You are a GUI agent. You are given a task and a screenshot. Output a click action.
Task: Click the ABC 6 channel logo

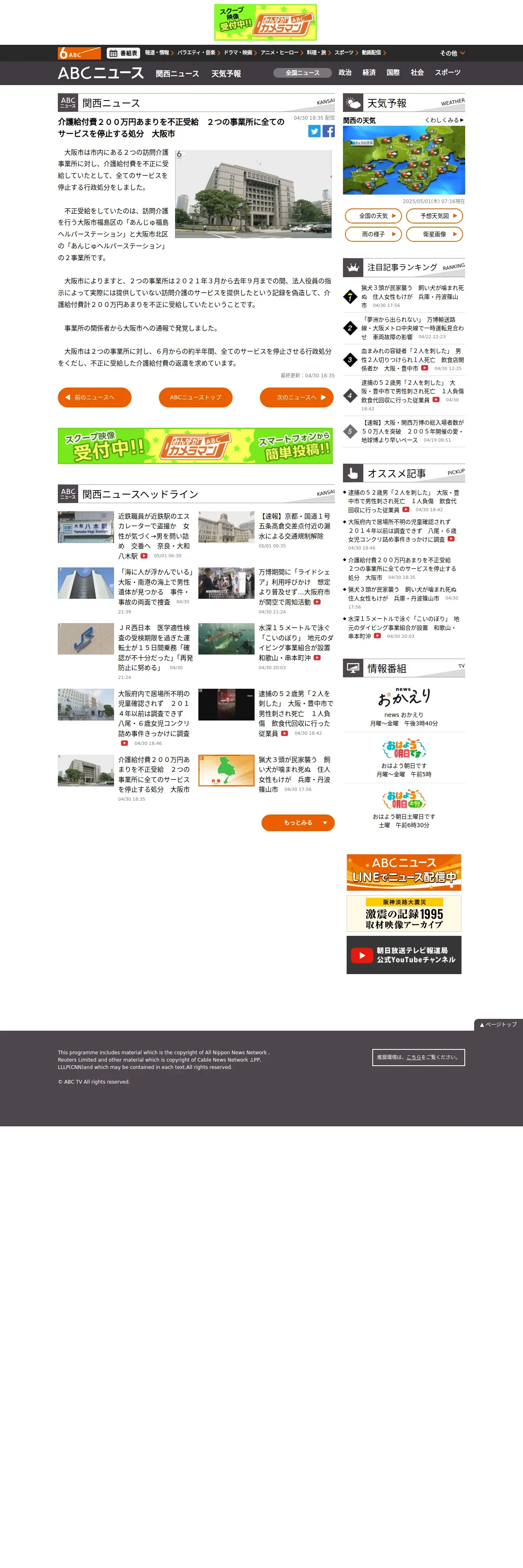coord(79,53)
